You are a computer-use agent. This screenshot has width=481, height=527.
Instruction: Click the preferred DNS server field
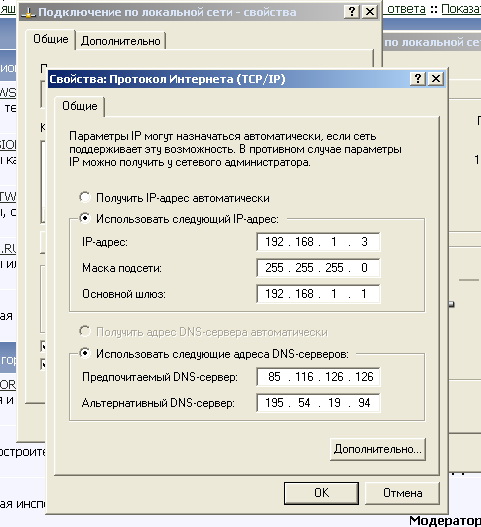click(318, 377)
